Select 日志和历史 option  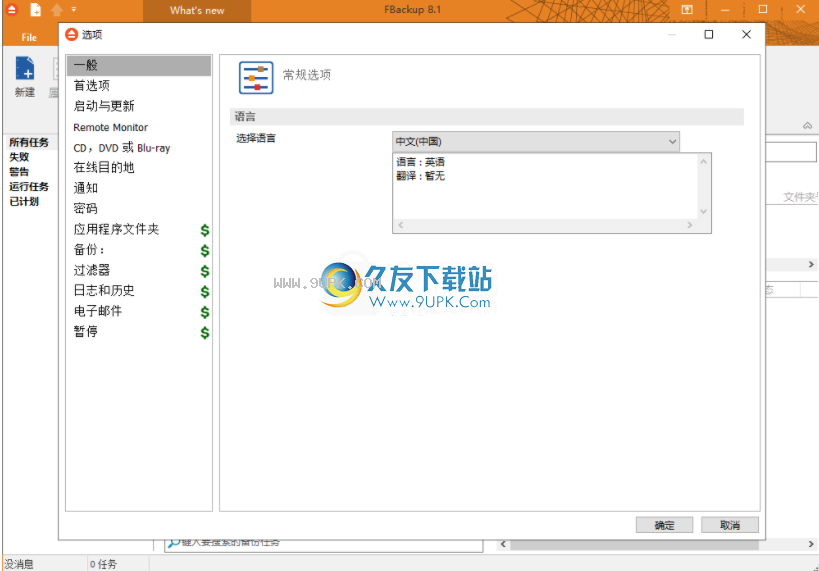104,290
